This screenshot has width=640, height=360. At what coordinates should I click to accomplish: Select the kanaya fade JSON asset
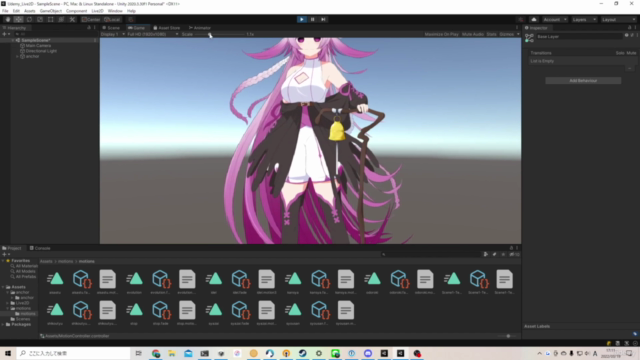[x=320, y=282]
